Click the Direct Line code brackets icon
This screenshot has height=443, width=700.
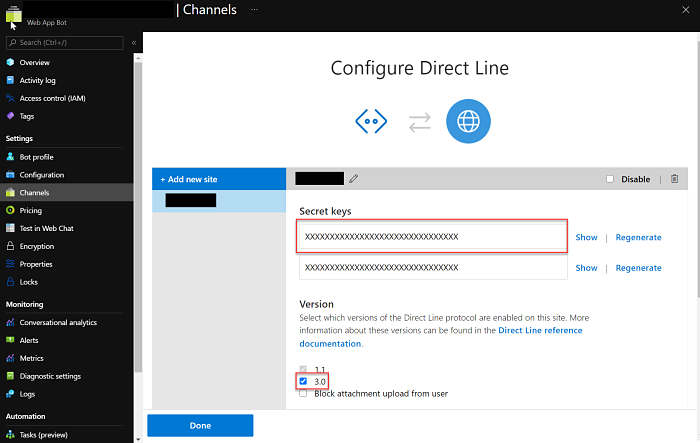tap(371, 121)
